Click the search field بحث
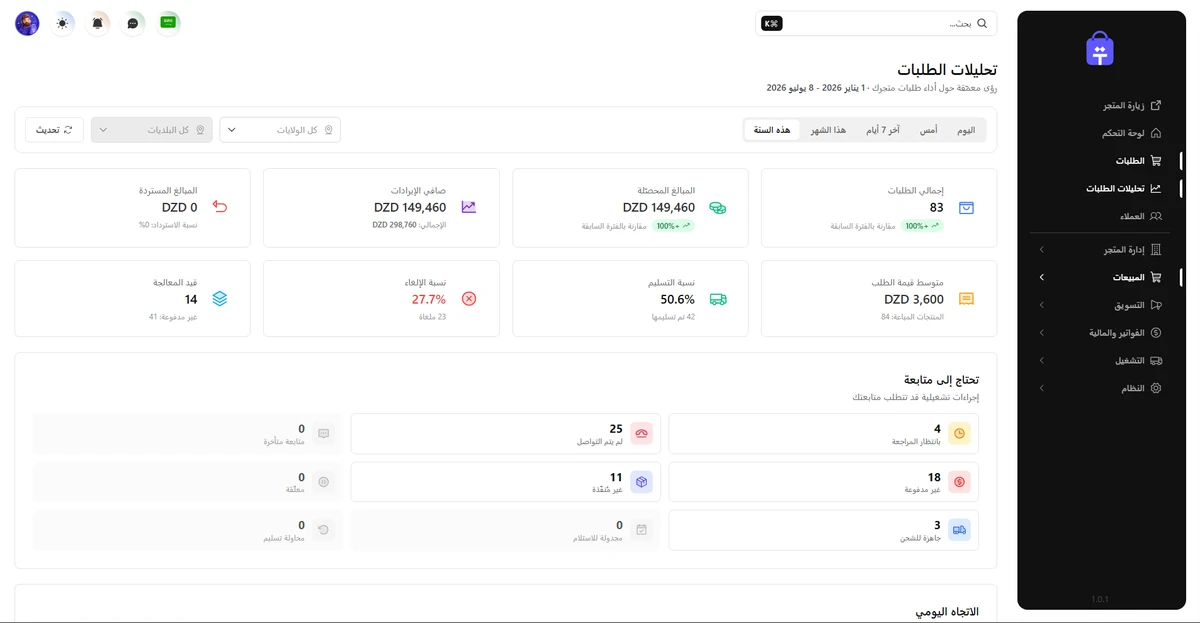This screenshot has width=1200, height=623. tap(876, 23)
